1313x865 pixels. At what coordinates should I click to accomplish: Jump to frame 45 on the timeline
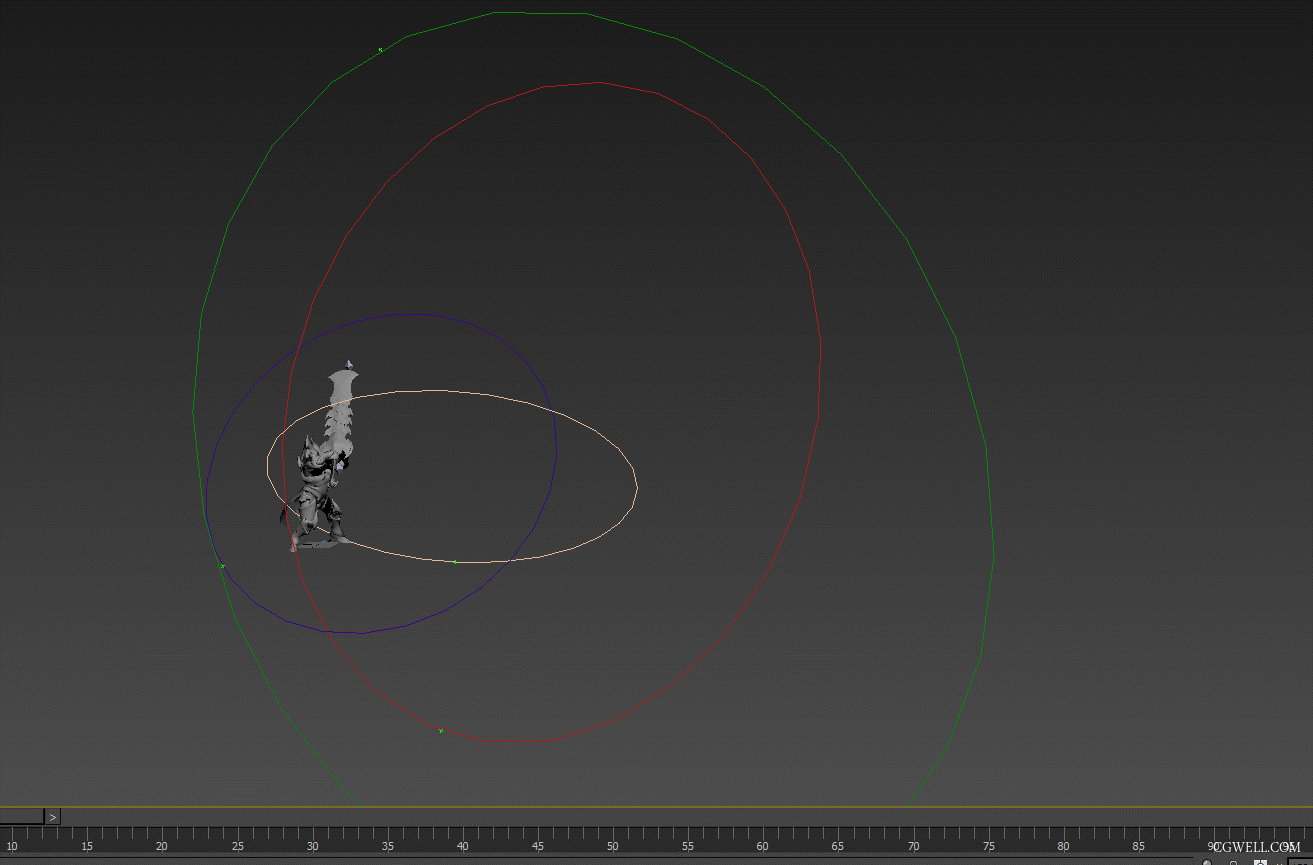(538, 846)
